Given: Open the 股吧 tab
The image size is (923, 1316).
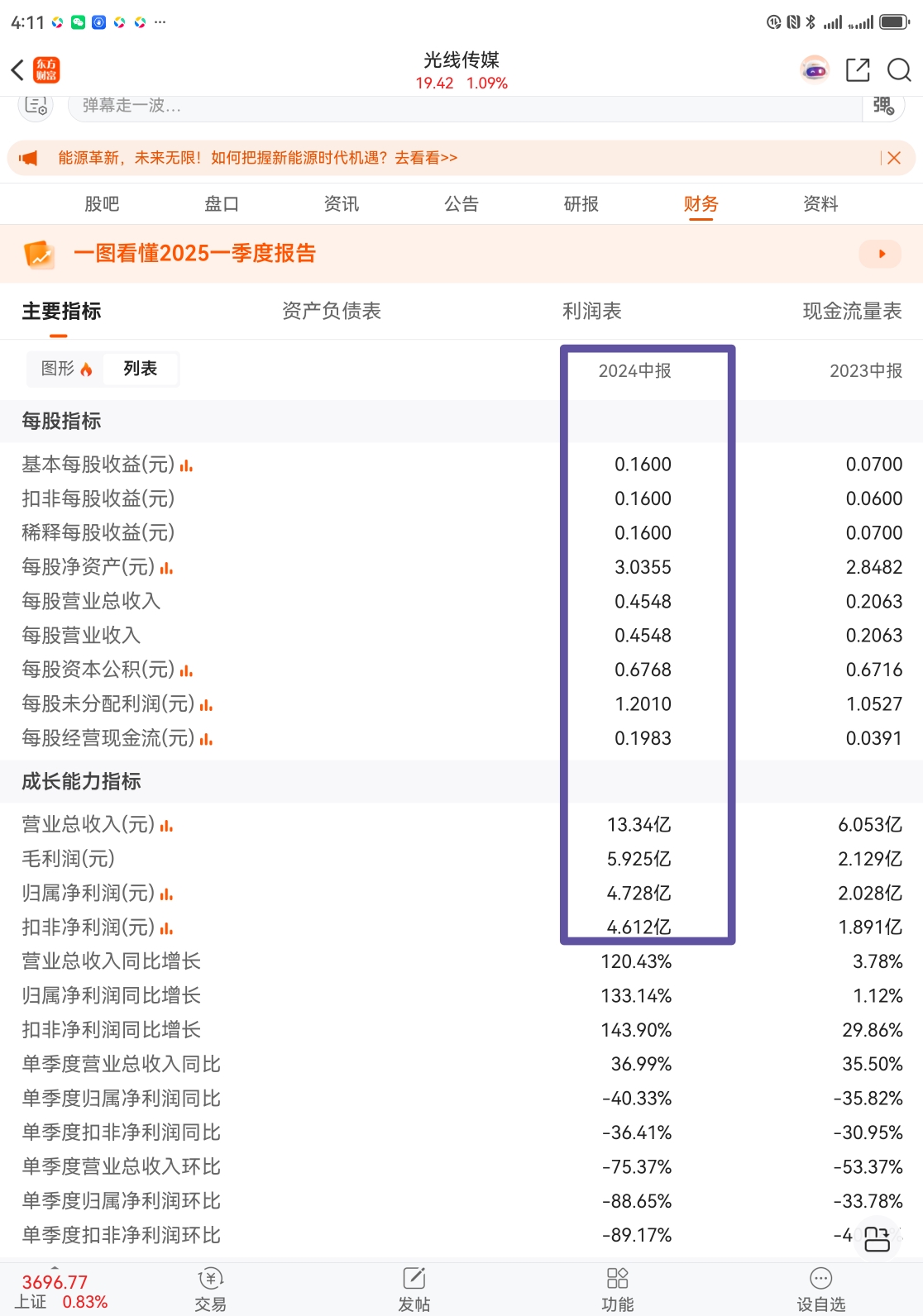Looking at the screenshot, I should point(102,204).
